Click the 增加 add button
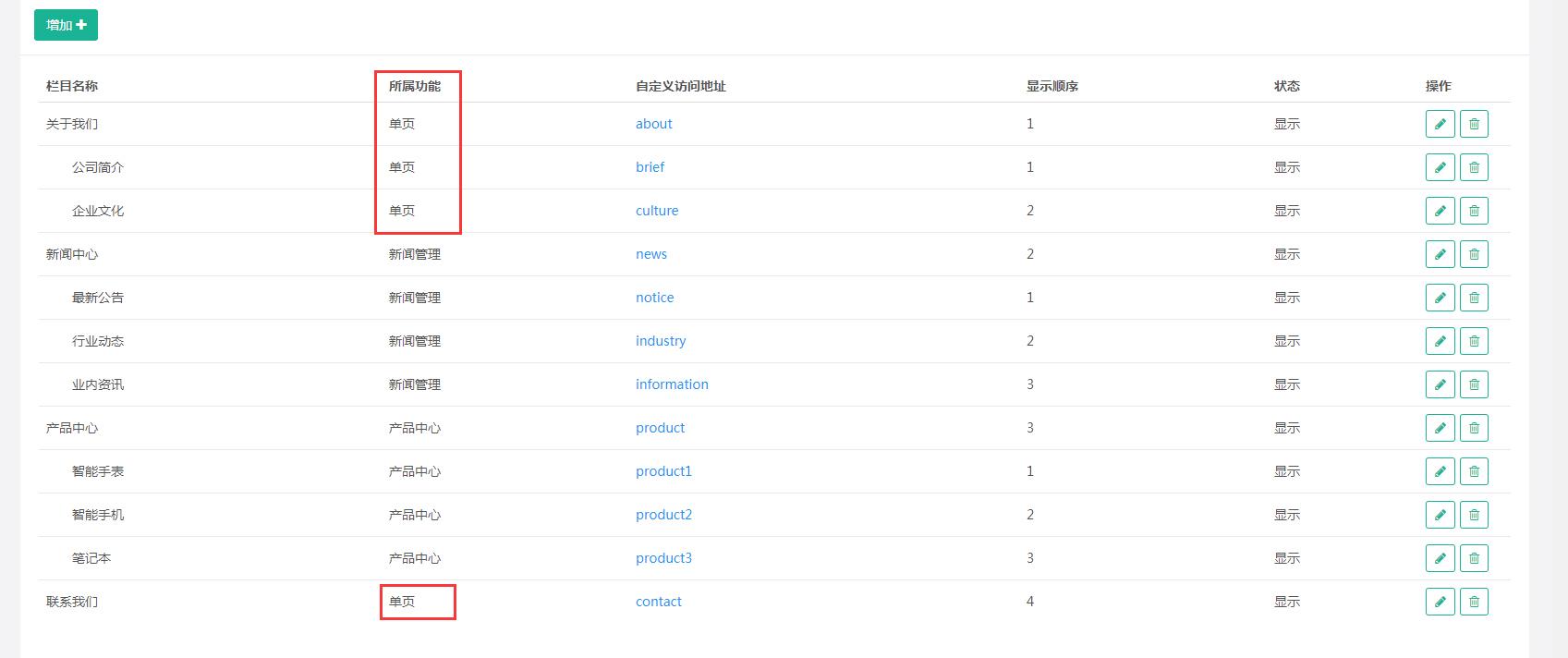Image resolution: width=1568 pixels, height=658 pixels. (x=66, y=25)
